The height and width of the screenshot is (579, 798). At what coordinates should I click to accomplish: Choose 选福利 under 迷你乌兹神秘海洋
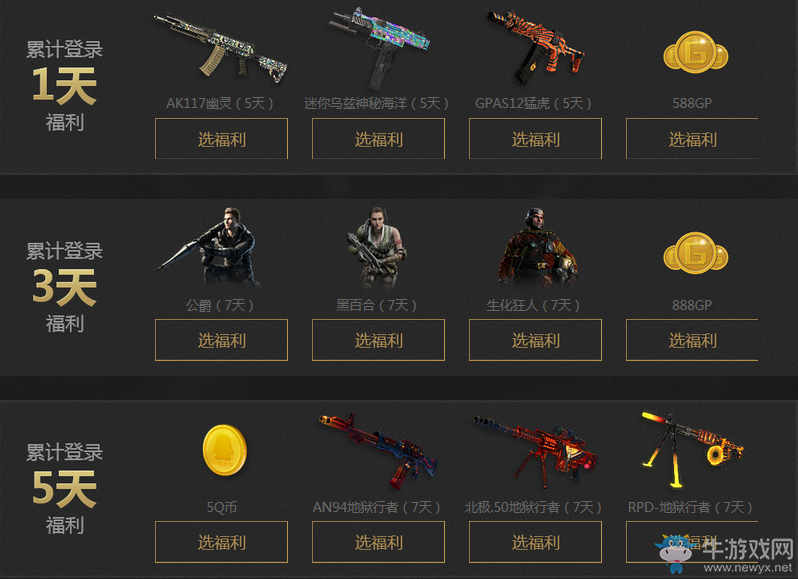(378, 139)
